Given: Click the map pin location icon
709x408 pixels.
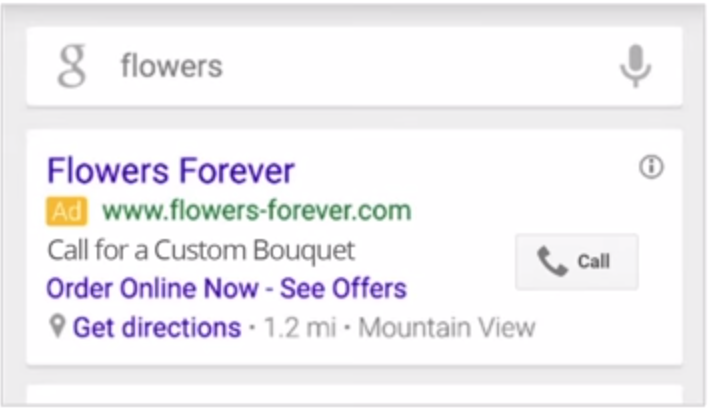Looking at the screenshot, I should [x=58, y=326].
